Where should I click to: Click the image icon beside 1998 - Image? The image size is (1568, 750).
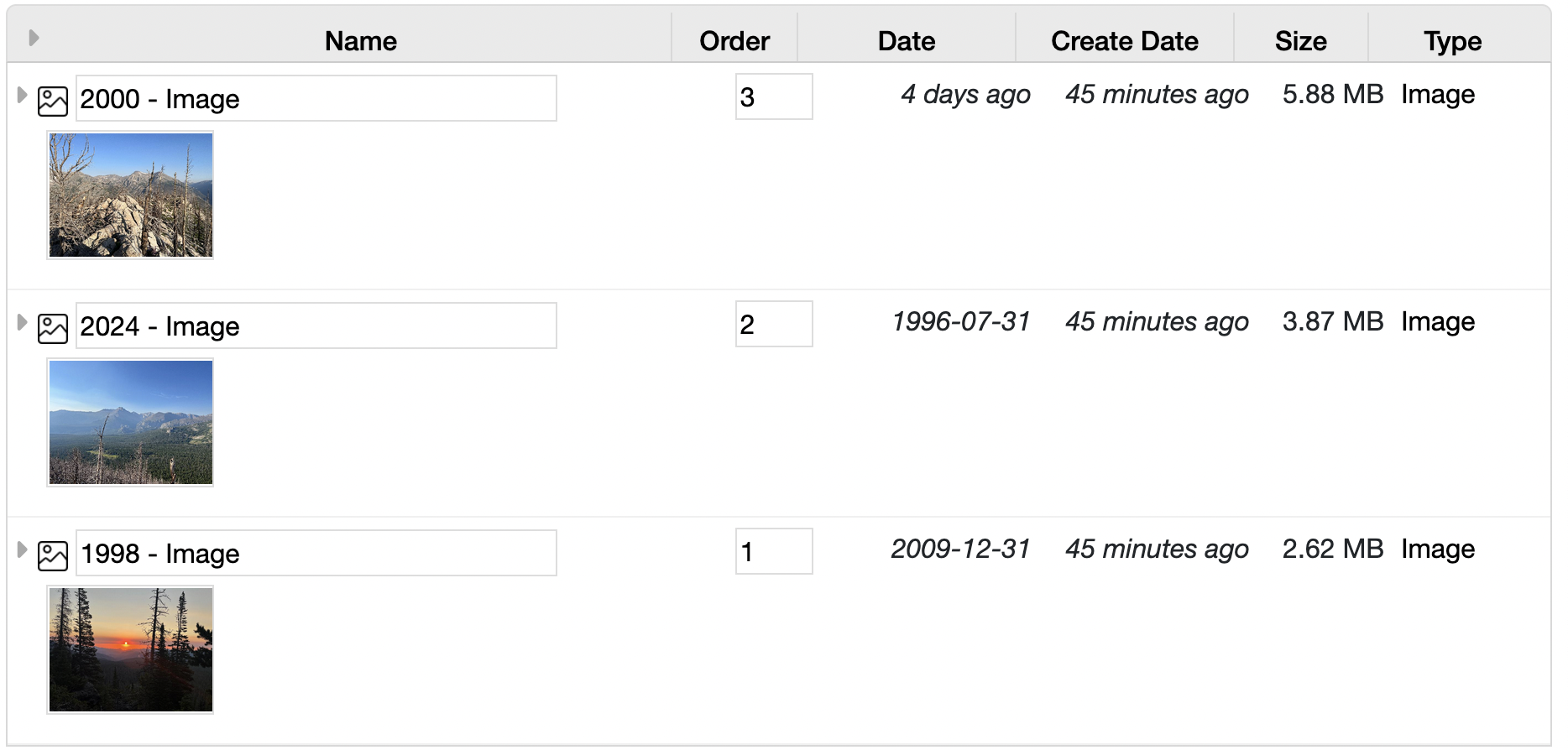[53, 556]
